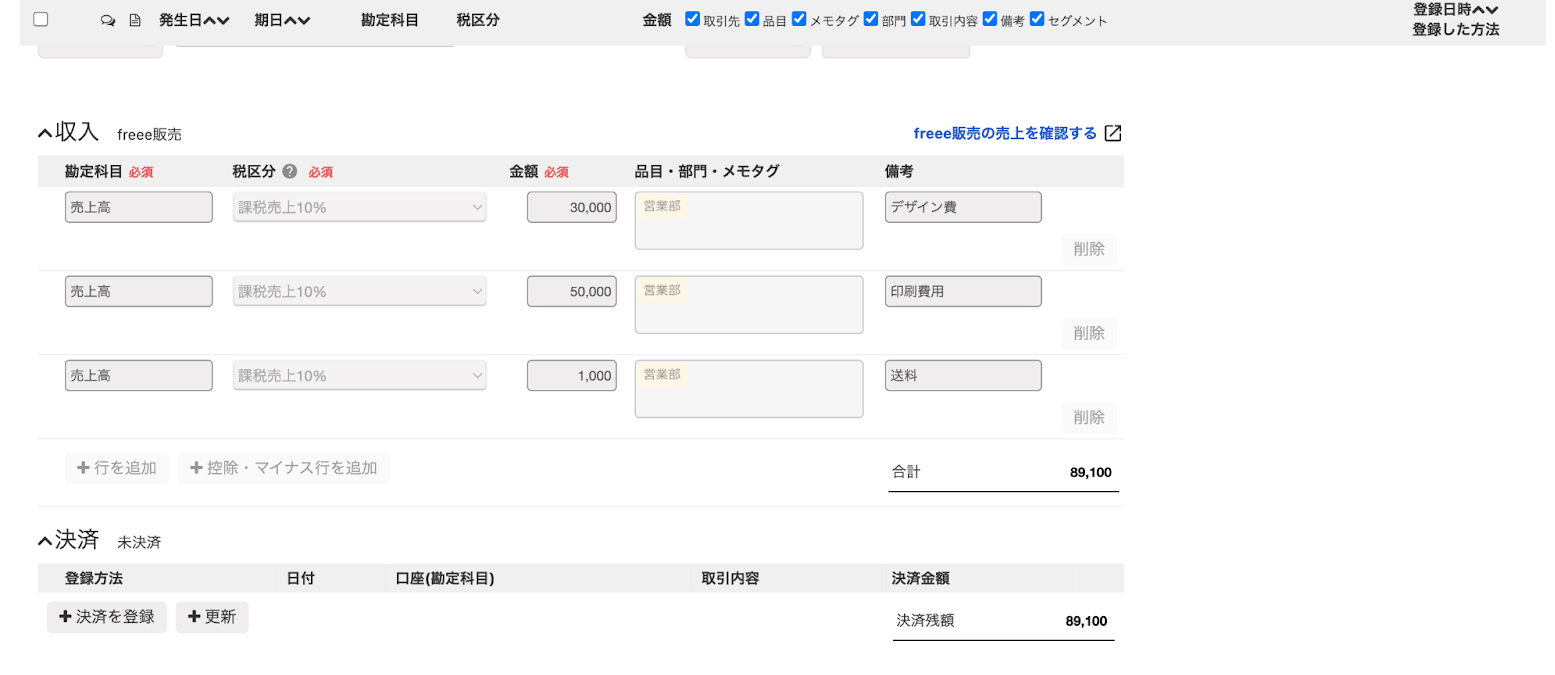The height and width of the screenshot is (675, 1555).
Task: Collapse the 決済 section
Action: (x=45, y=541)
